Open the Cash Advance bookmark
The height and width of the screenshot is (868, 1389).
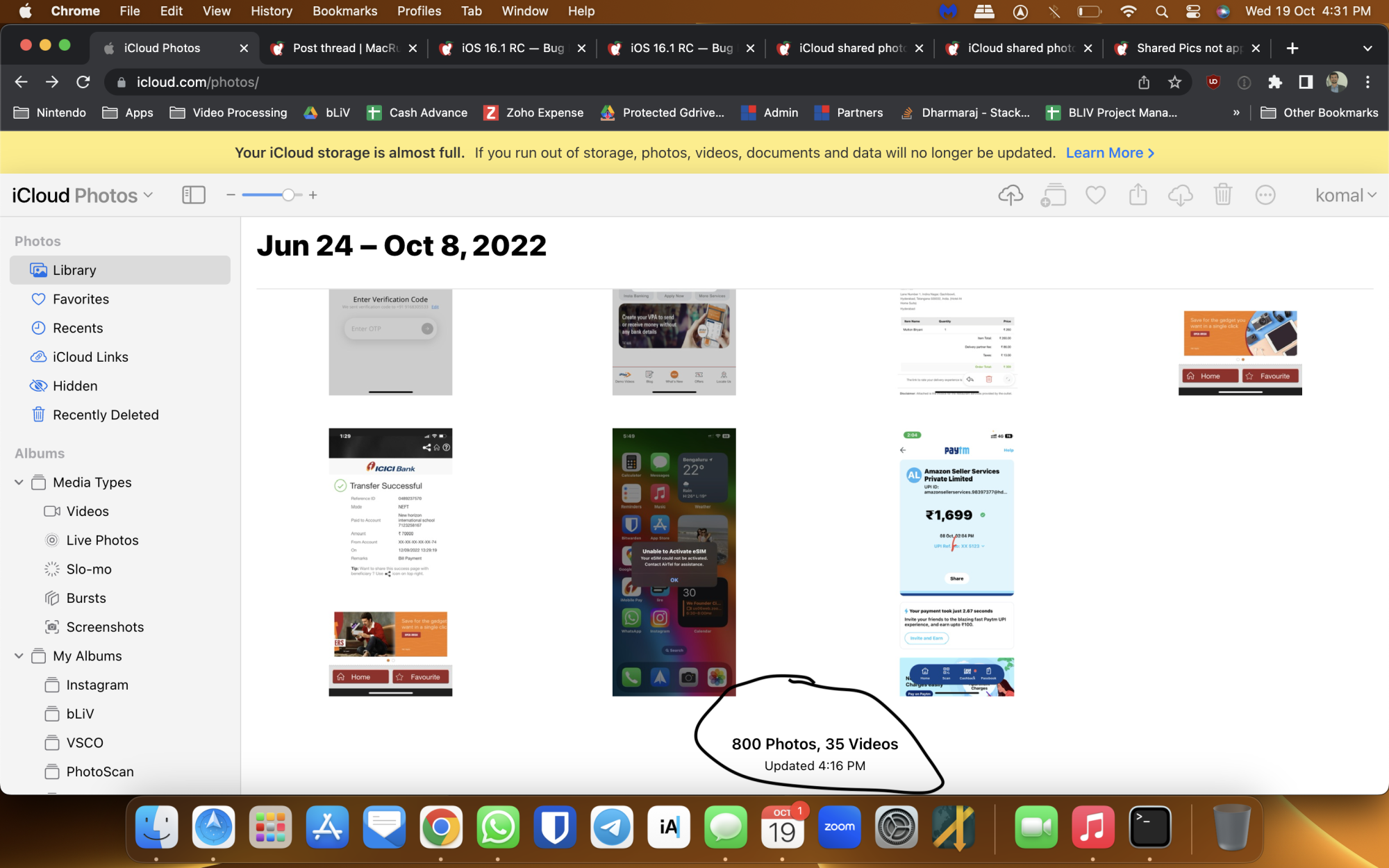pos(417,112)
